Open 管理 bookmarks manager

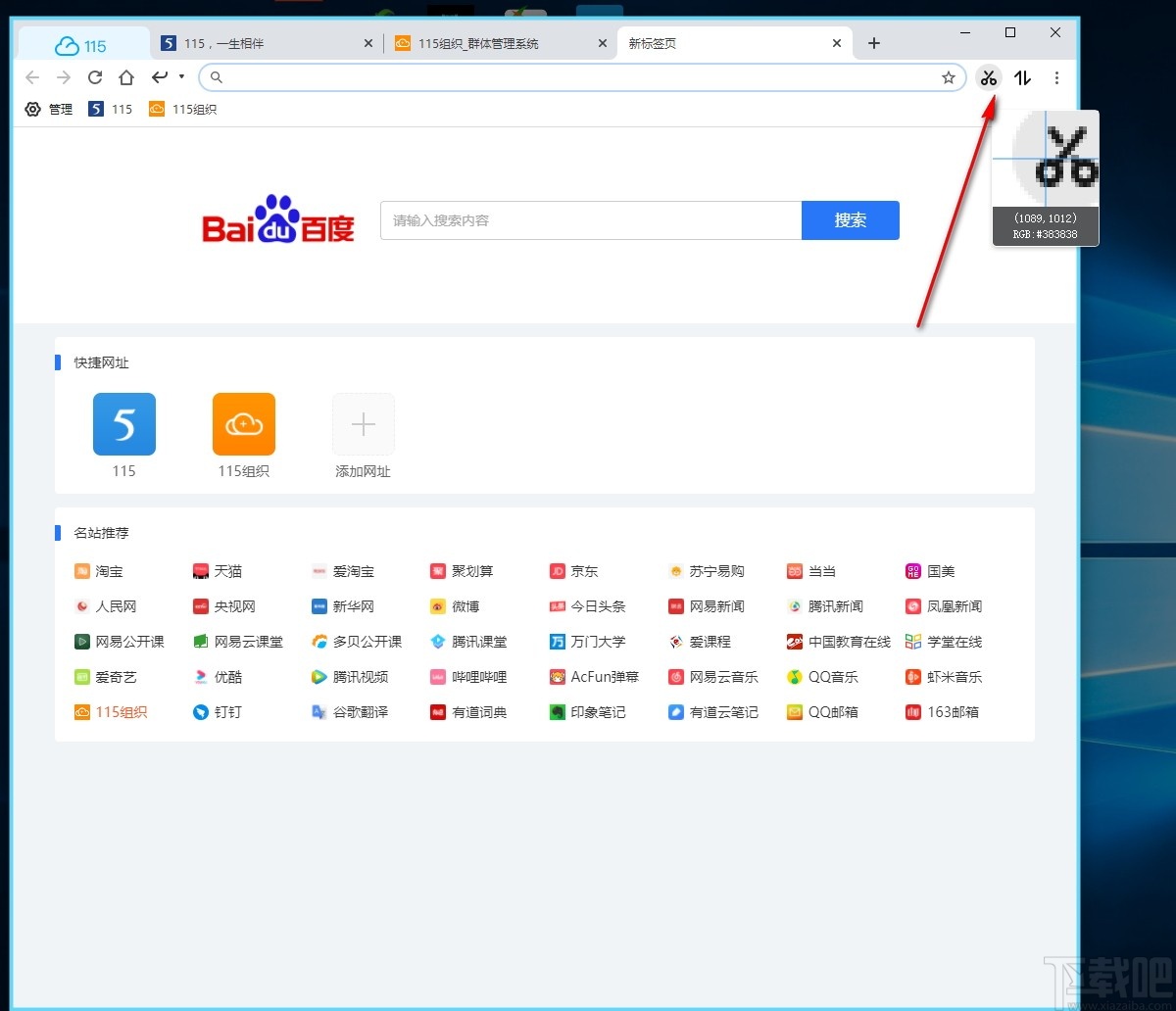49,109
